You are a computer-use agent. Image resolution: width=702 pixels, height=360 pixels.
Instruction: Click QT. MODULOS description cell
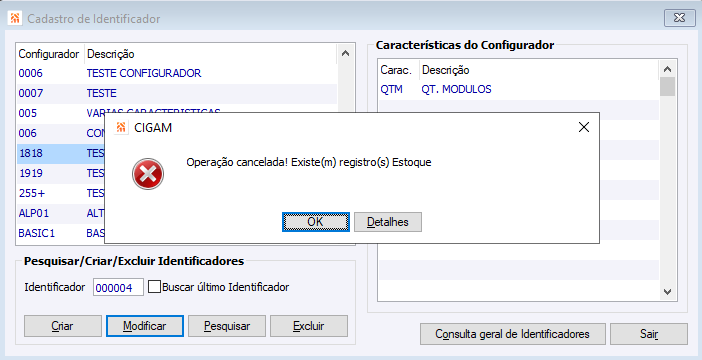[x=456, y=89]
